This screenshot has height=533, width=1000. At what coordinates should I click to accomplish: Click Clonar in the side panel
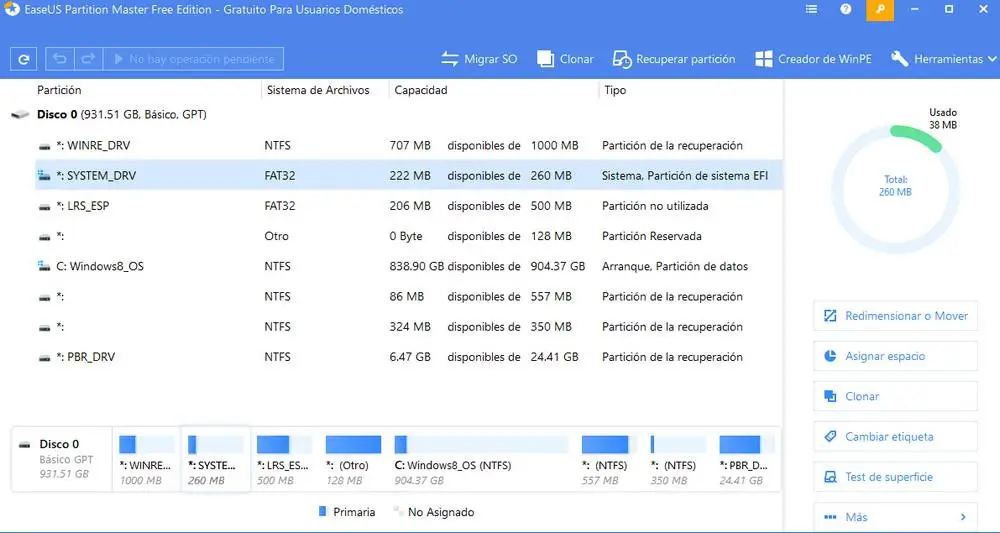tap(895, 396)
